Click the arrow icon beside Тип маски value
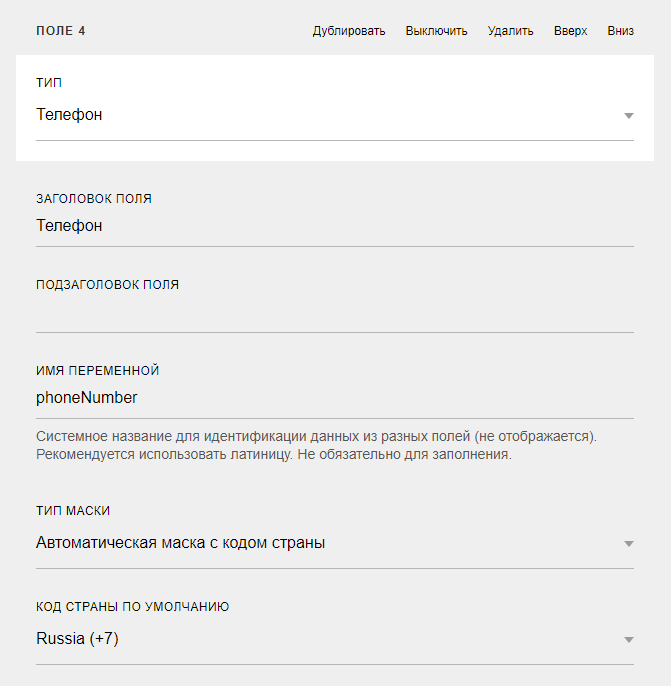Viewport: 671px width, 686px height. coord(629,544)
